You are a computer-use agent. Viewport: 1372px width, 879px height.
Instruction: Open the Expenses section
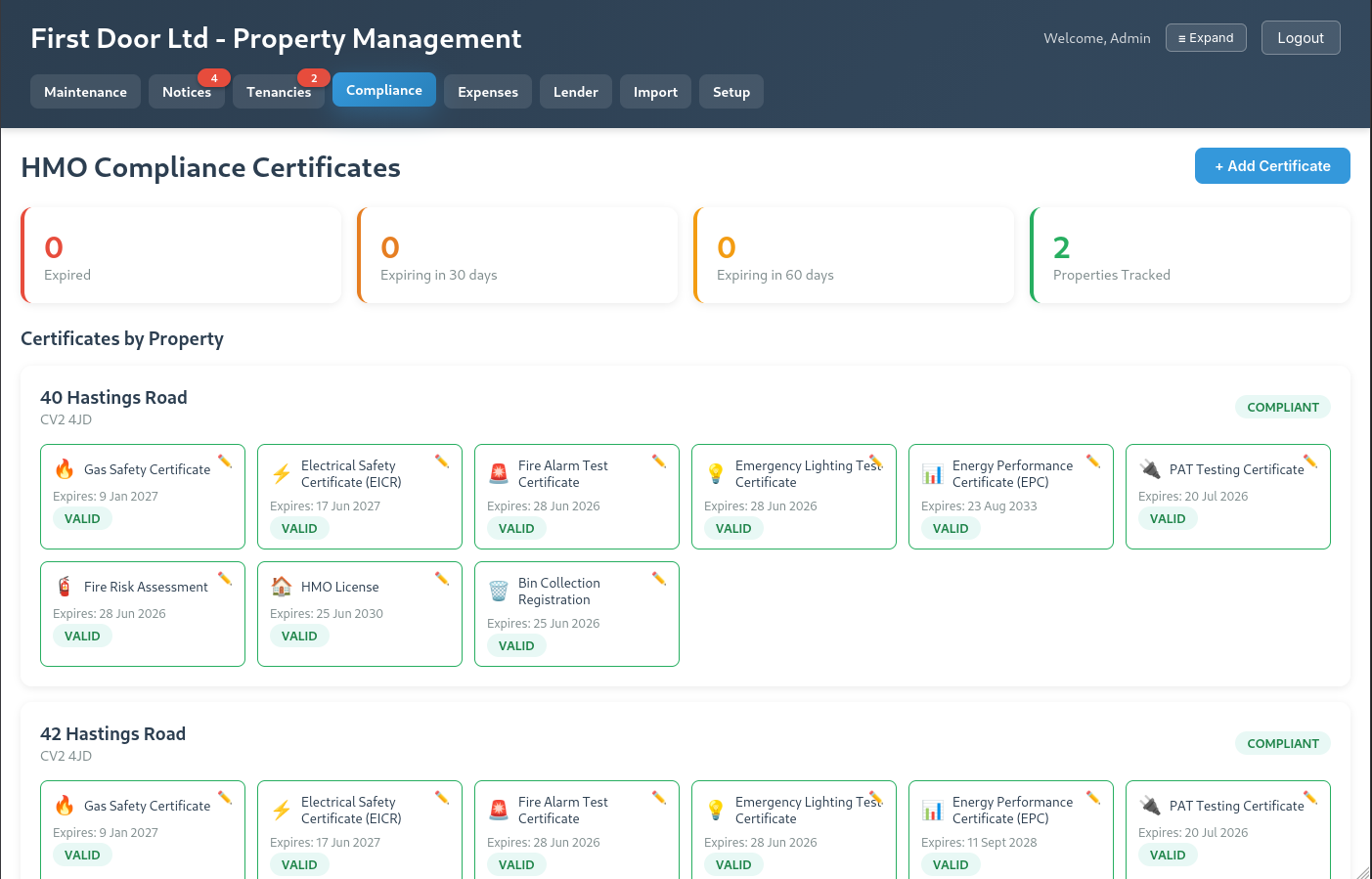point(487,91)
